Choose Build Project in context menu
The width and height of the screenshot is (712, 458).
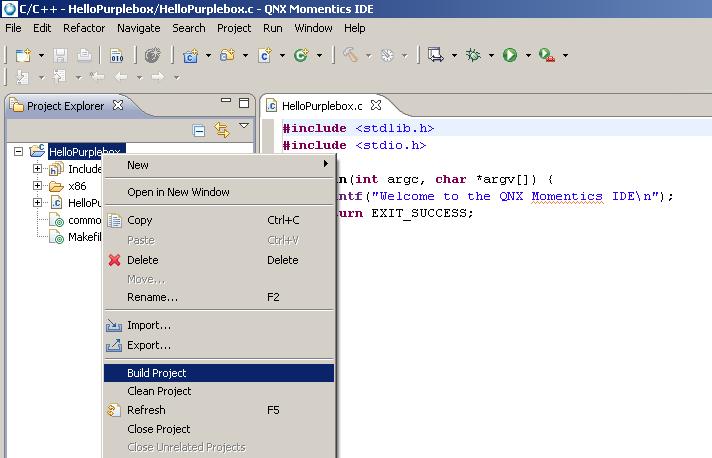pyautogui.click(x=219, y=373)
